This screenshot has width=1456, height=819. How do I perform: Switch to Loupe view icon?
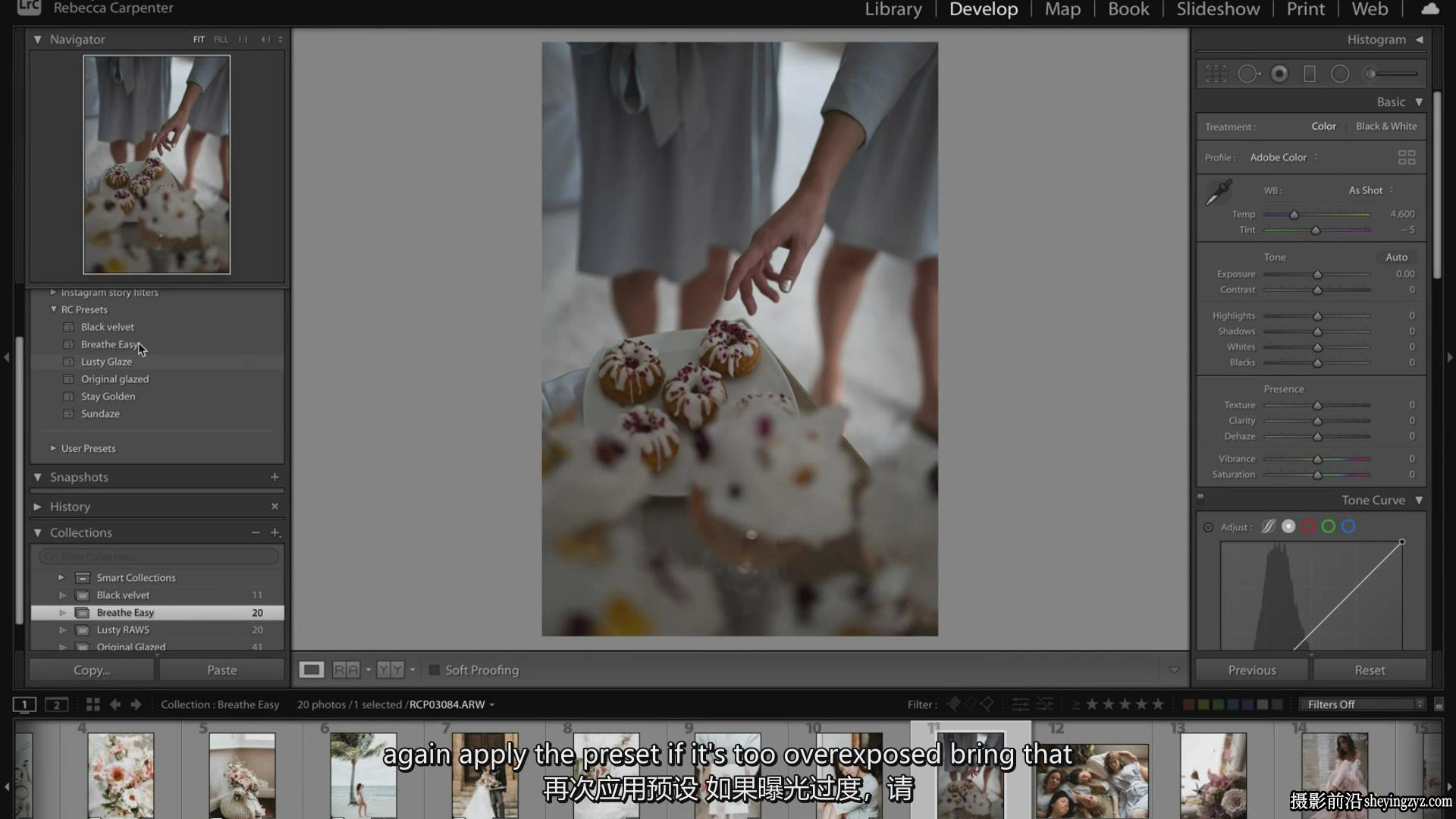click(311, 670)
